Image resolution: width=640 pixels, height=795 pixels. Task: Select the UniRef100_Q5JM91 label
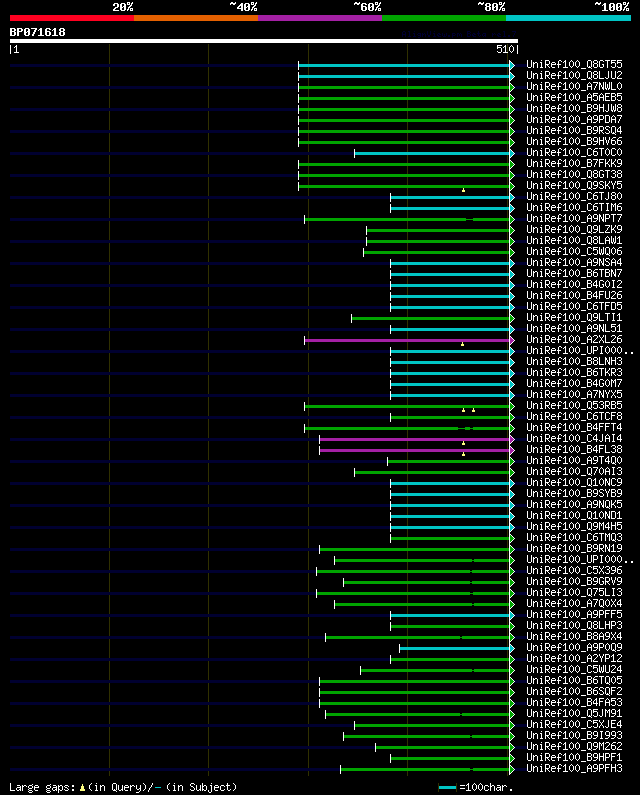pos(574,713)
